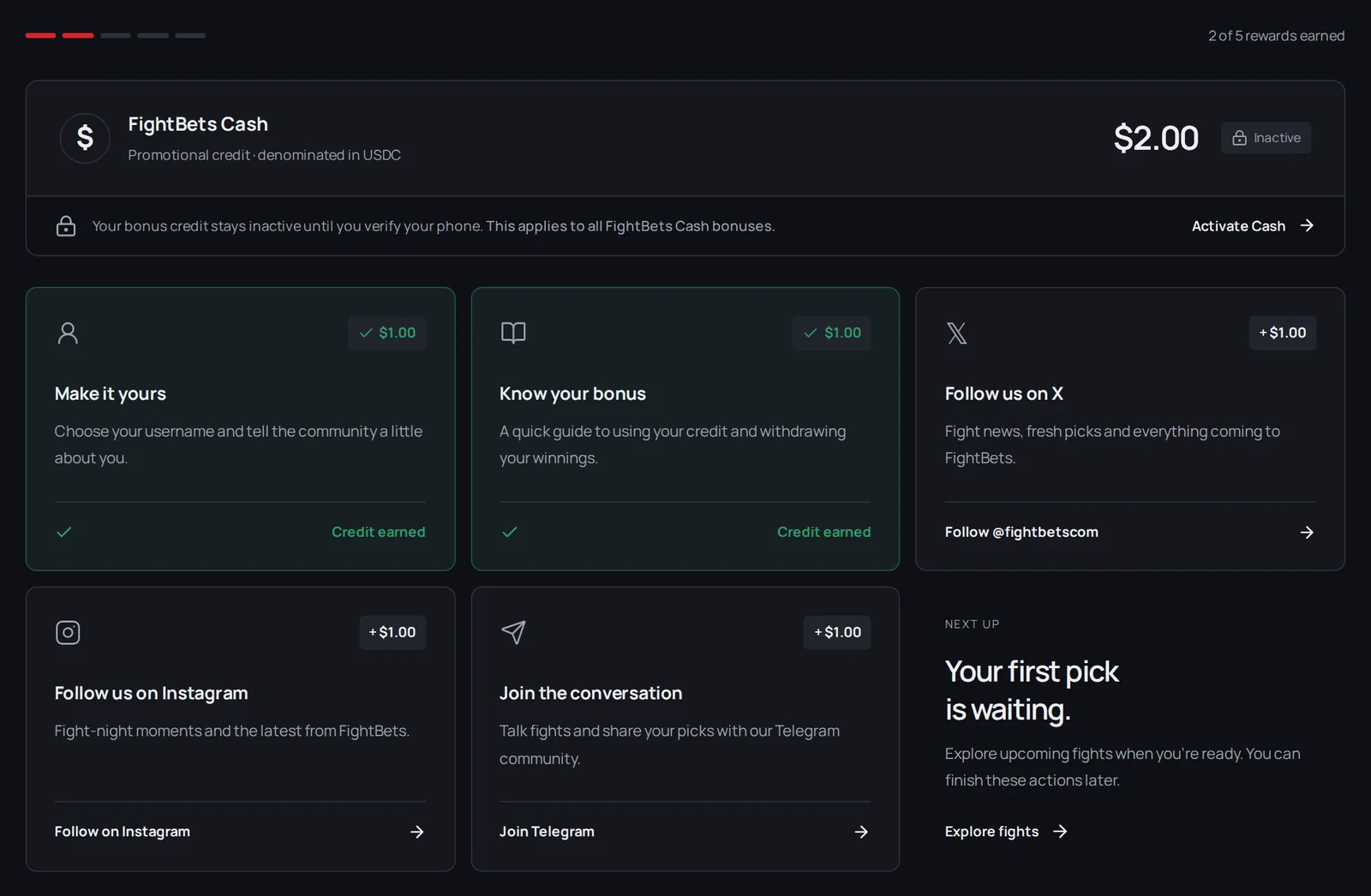The height and width of the screenshot is (896, 1371).
Task: Click the '2 of 5 rewards earned' text
Action: (x=1276, y=36)
